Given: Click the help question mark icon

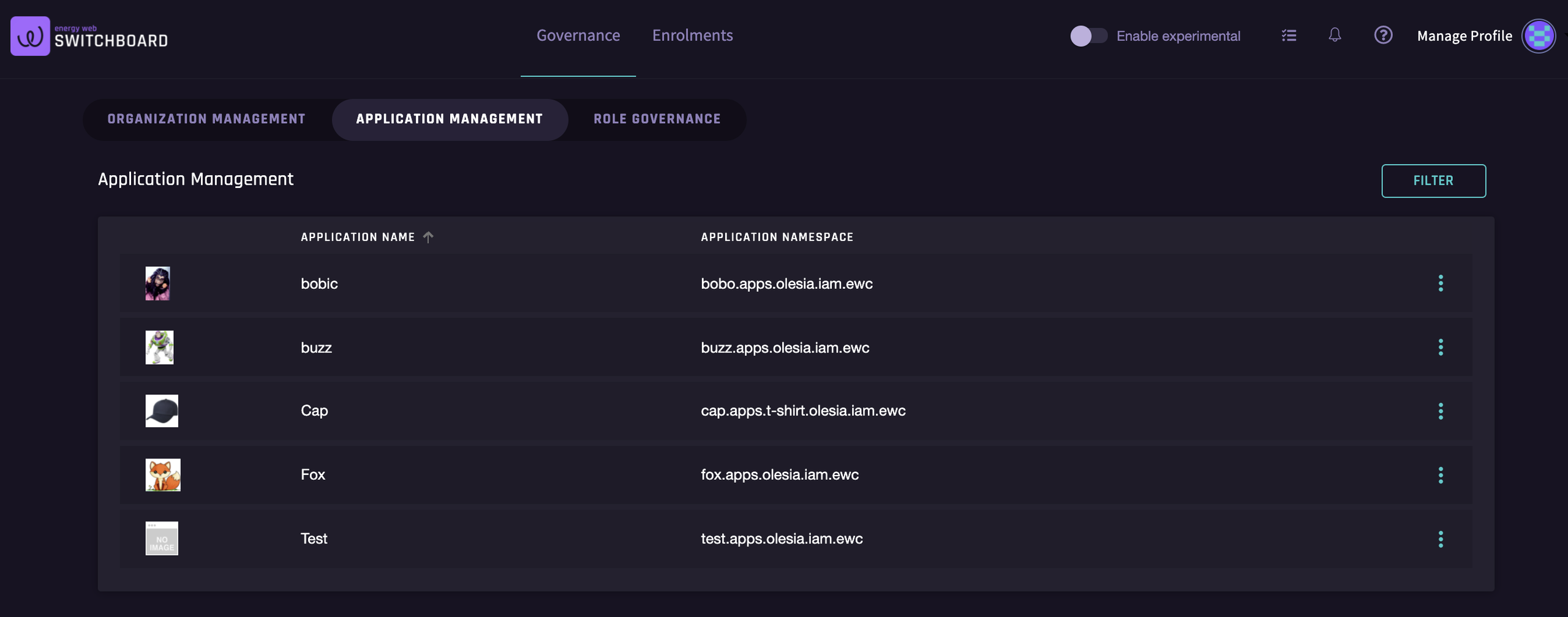Looking at the screenshot, I should 1383,36.
